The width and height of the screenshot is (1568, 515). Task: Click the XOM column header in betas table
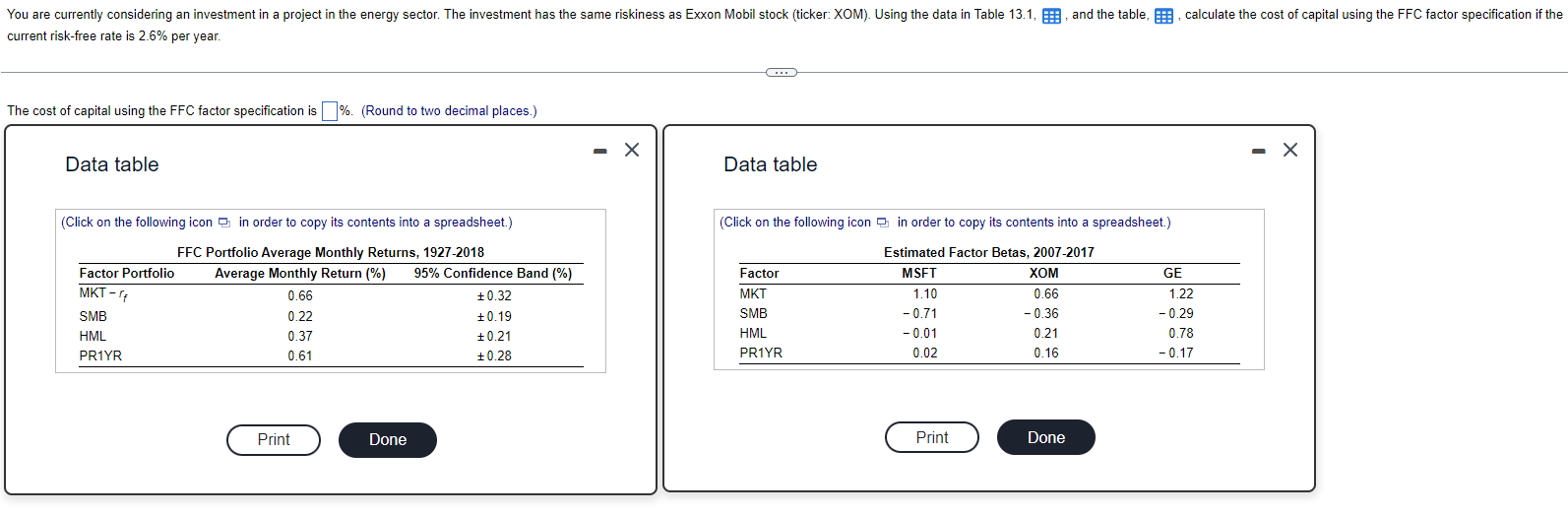point(1044,273)
